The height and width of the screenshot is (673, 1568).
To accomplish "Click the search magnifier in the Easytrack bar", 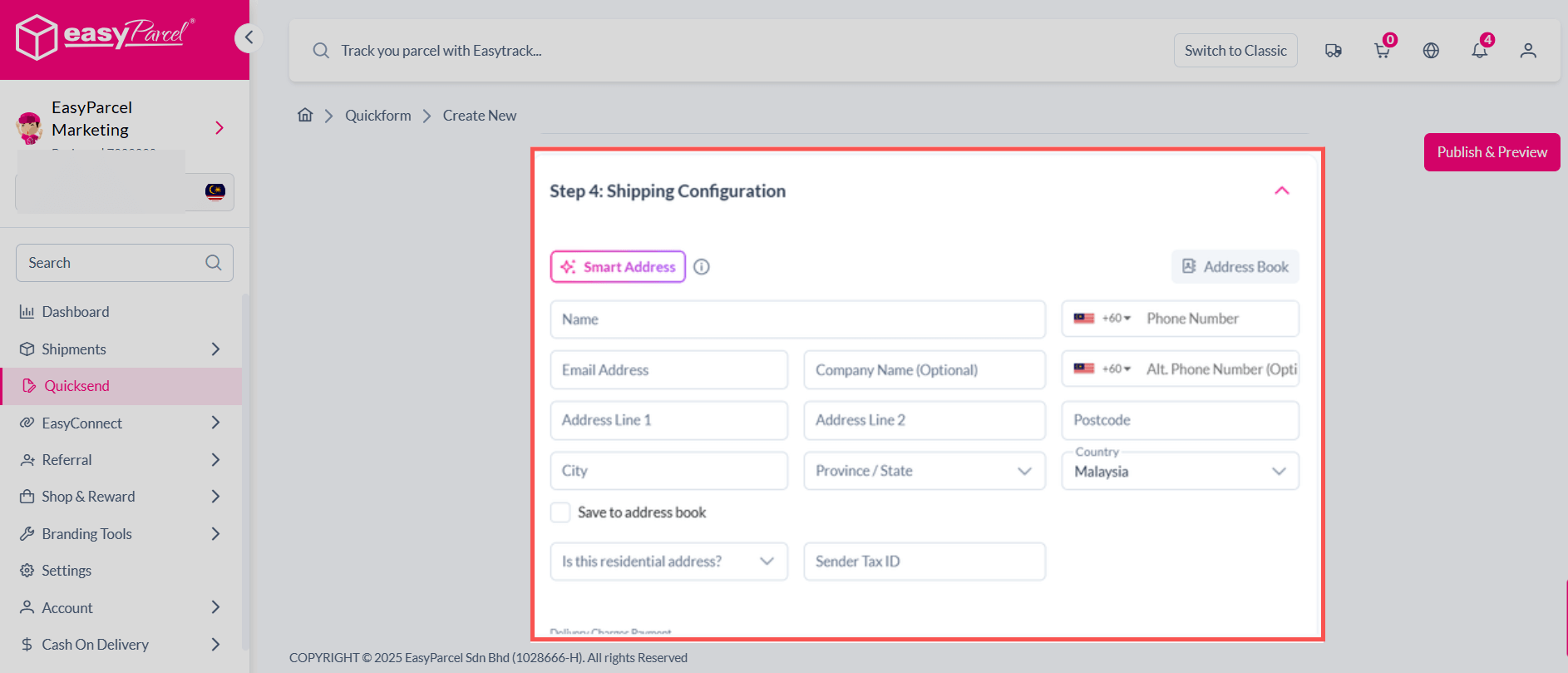I will pos(321,51).
